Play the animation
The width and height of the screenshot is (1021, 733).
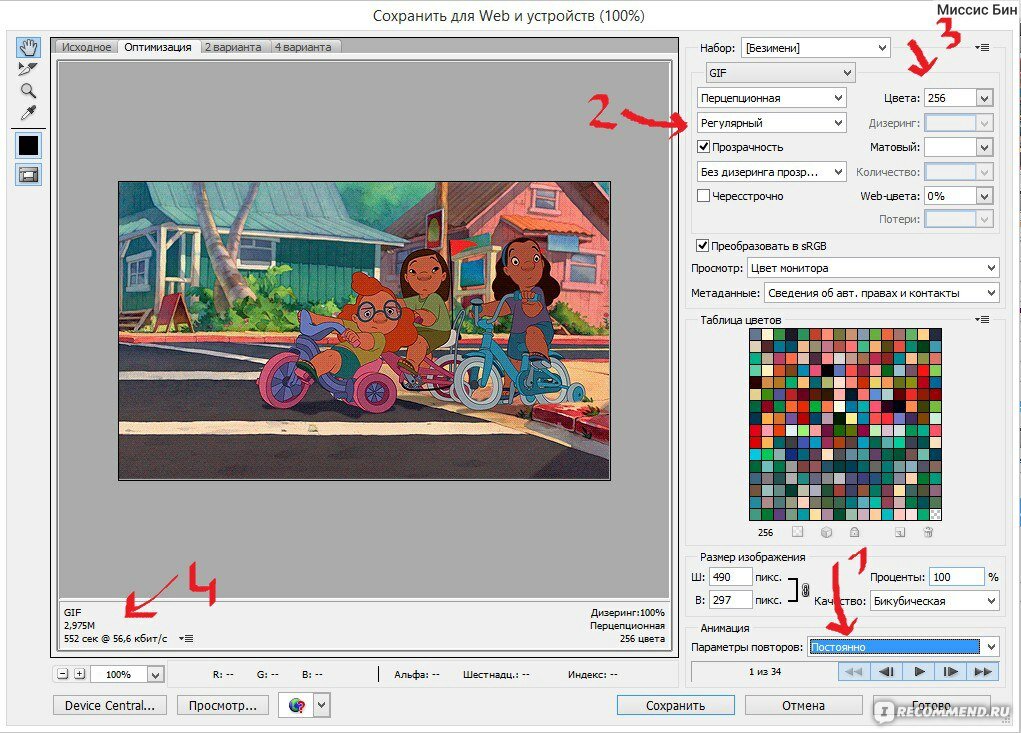(919, 671)
